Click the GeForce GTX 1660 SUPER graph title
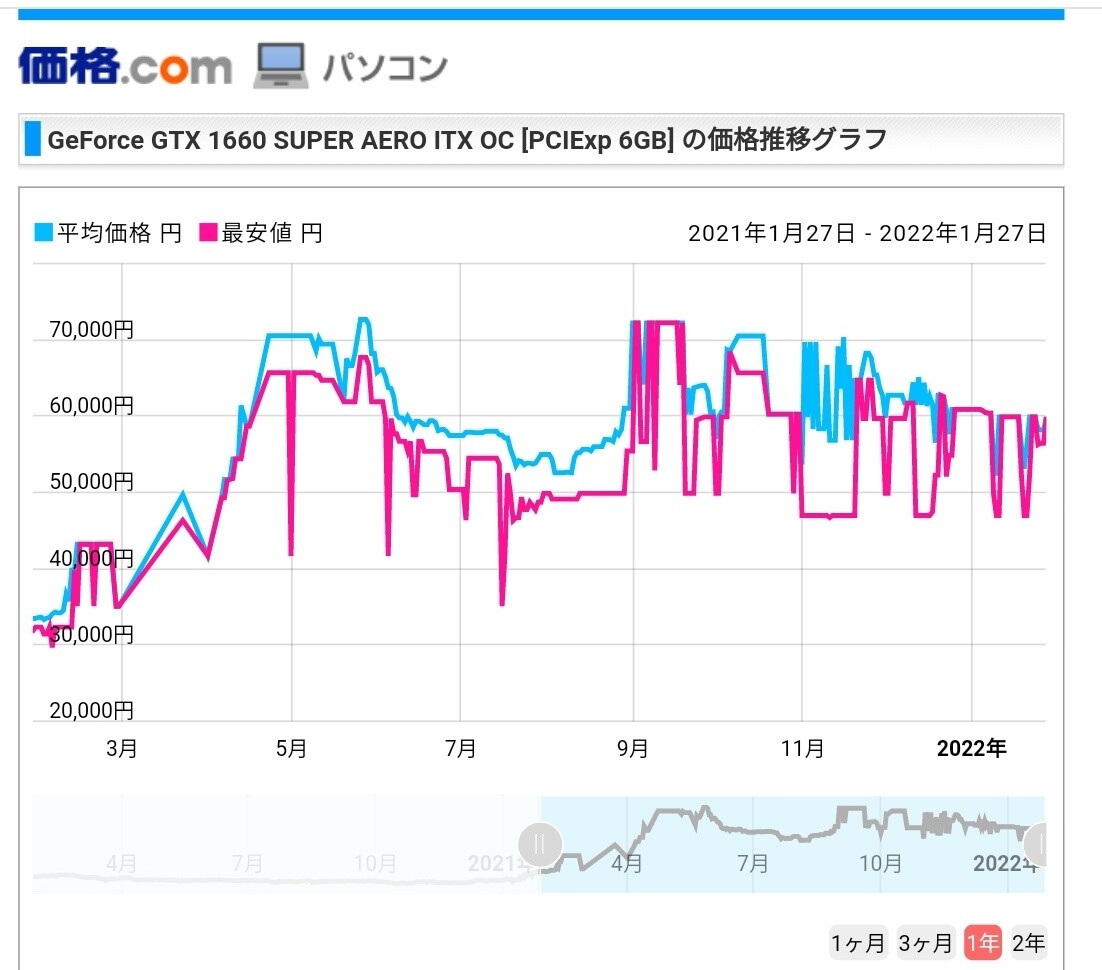Viewport: 1102px width, 970px height. (467, 140)
